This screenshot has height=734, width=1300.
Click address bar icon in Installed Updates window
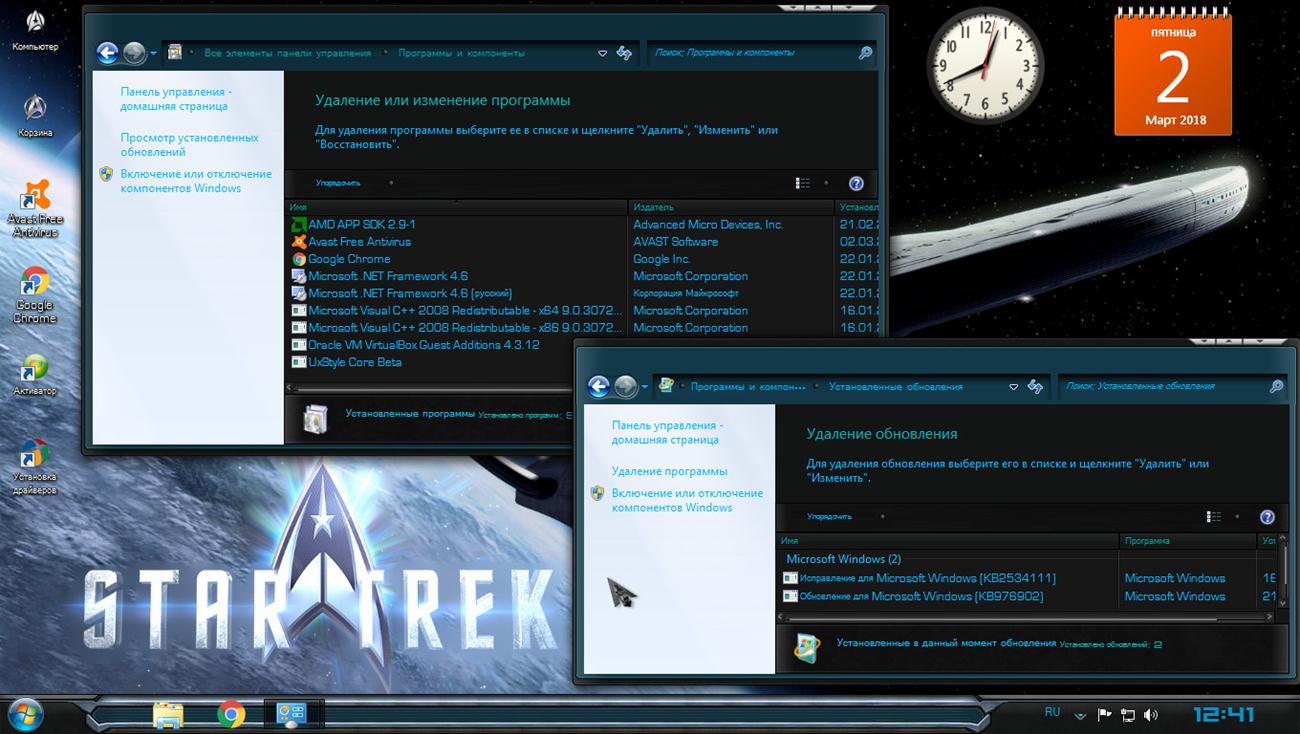666,386
